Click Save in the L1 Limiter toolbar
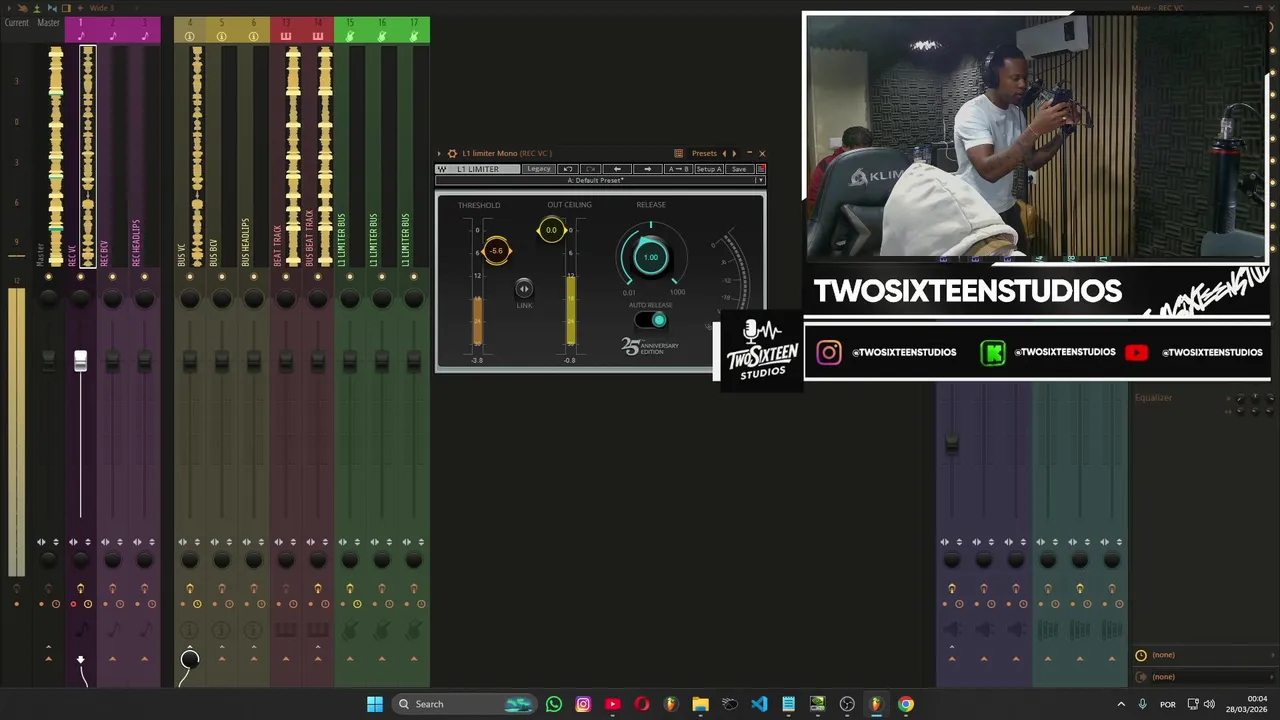The height and width of the screenshot is (720, 1280). click(739, 169)
